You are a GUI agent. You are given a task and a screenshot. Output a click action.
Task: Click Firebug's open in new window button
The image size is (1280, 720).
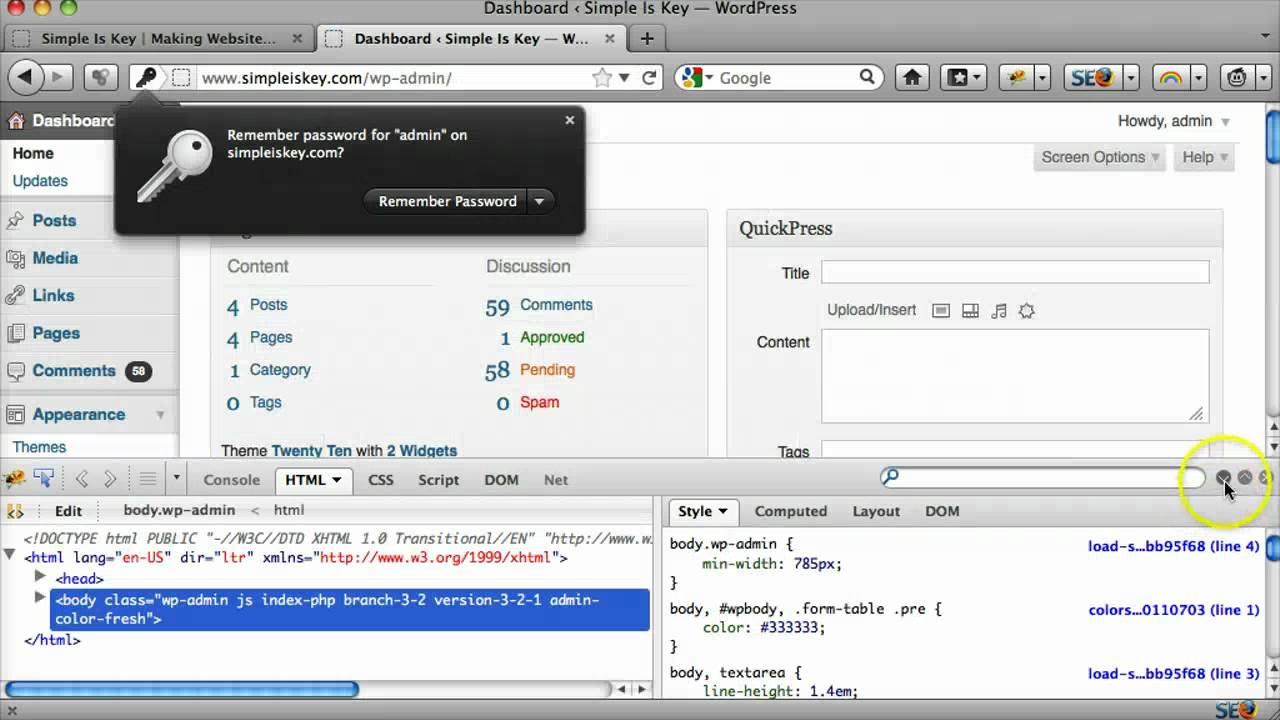point(1245,478)
